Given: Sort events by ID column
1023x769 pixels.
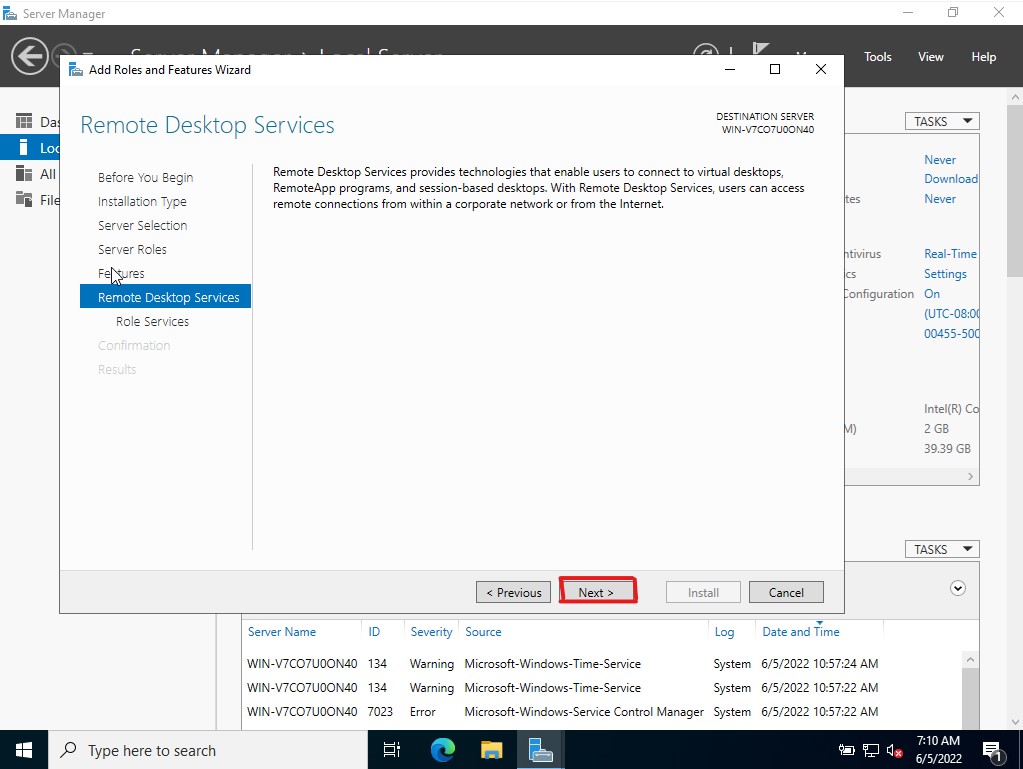Looking at the screenshot, I should point(374,631).
